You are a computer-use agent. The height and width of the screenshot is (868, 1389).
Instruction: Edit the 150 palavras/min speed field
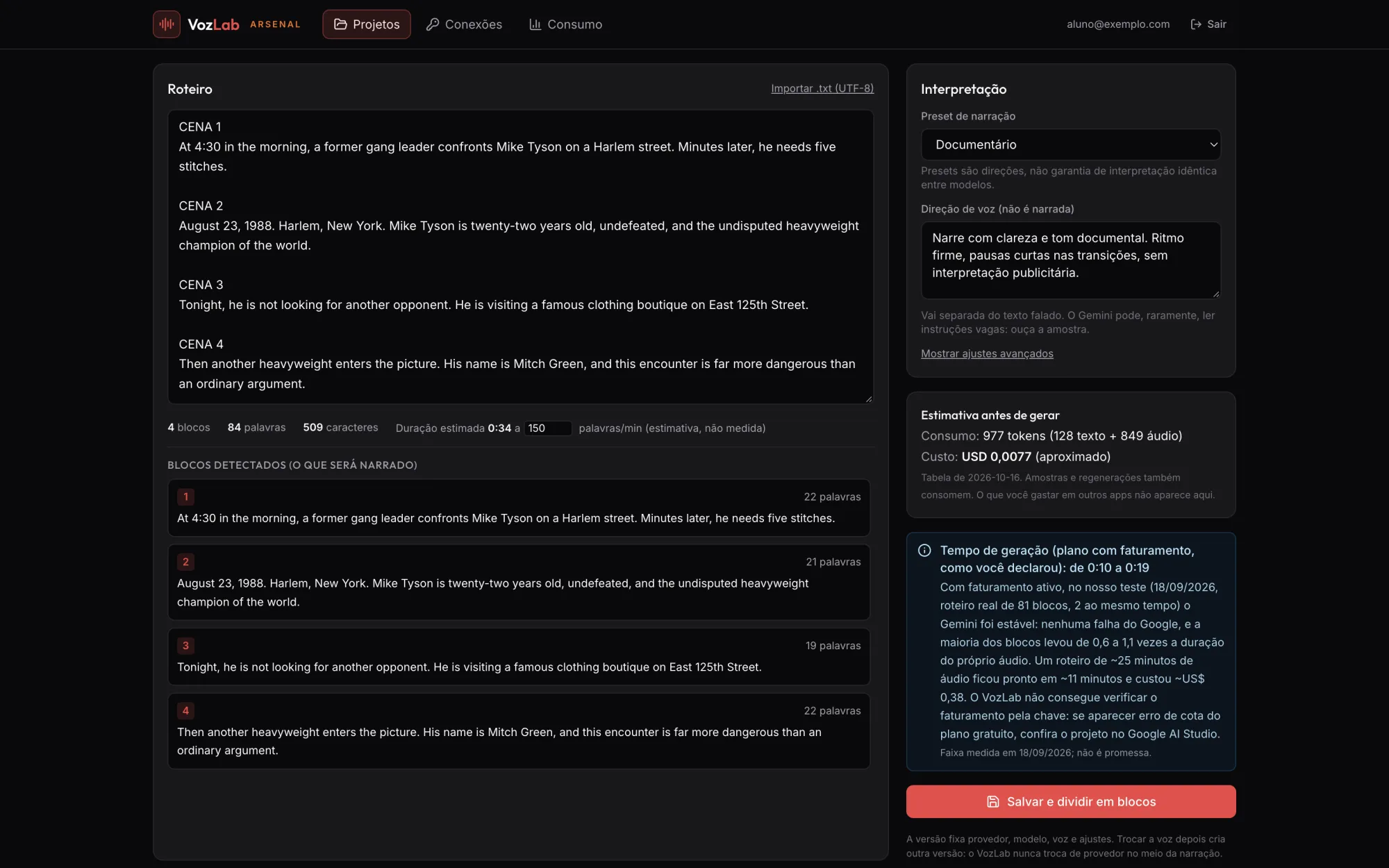click(x=547, y=428)
